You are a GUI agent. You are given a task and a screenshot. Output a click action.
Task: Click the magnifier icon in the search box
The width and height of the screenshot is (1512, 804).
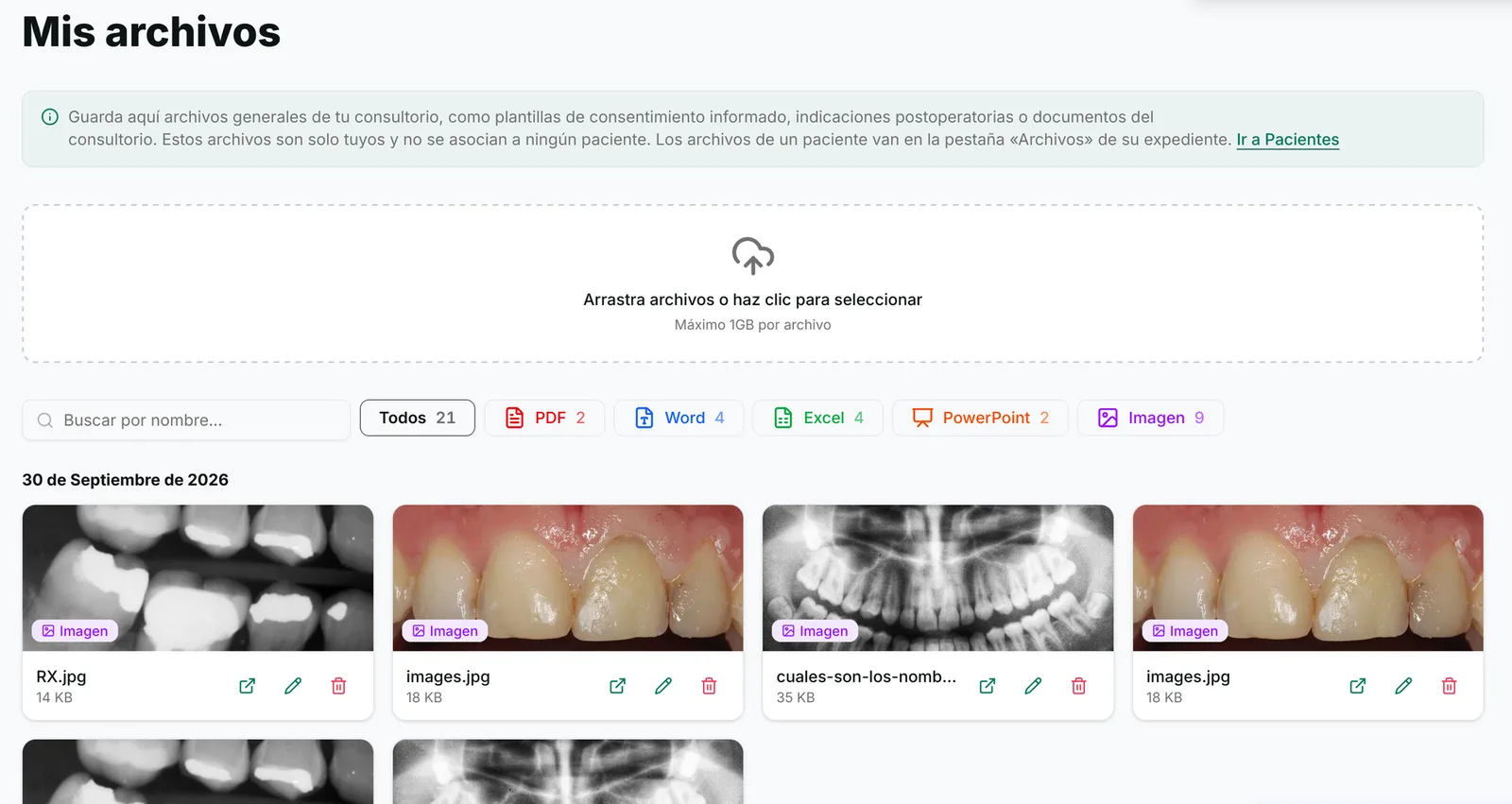tap(44, 420)
